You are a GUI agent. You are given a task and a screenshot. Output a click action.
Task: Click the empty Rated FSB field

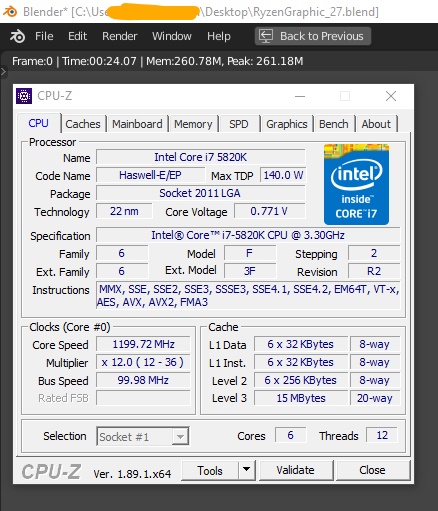pos(143,398)
